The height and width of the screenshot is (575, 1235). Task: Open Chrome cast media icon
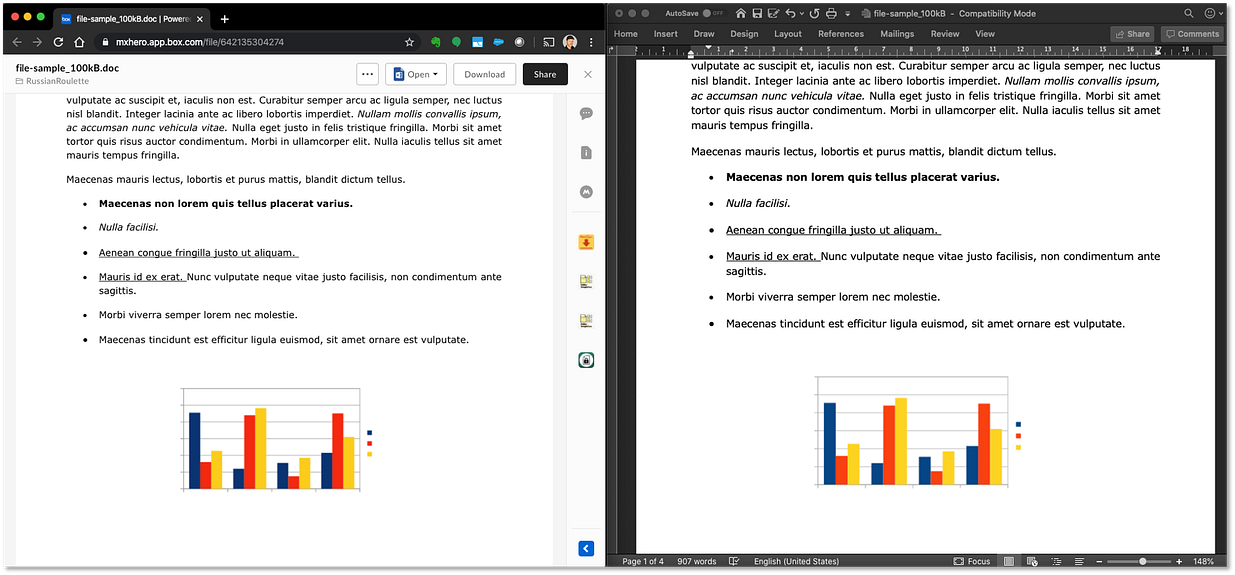(x=549, y=42)
